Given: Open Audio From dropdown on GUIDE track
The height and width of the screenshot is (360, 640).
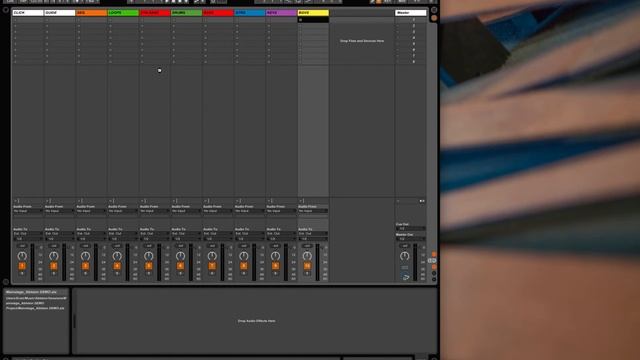Looking at the screenshot, I should (60, 211).
